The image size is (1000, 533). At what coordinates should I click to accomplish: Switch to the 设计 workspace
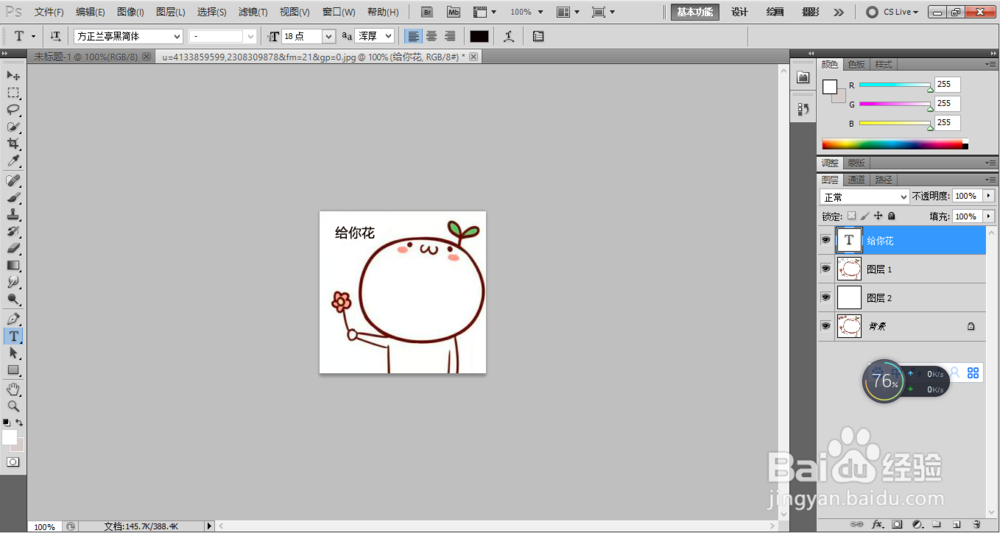point(739,12)
